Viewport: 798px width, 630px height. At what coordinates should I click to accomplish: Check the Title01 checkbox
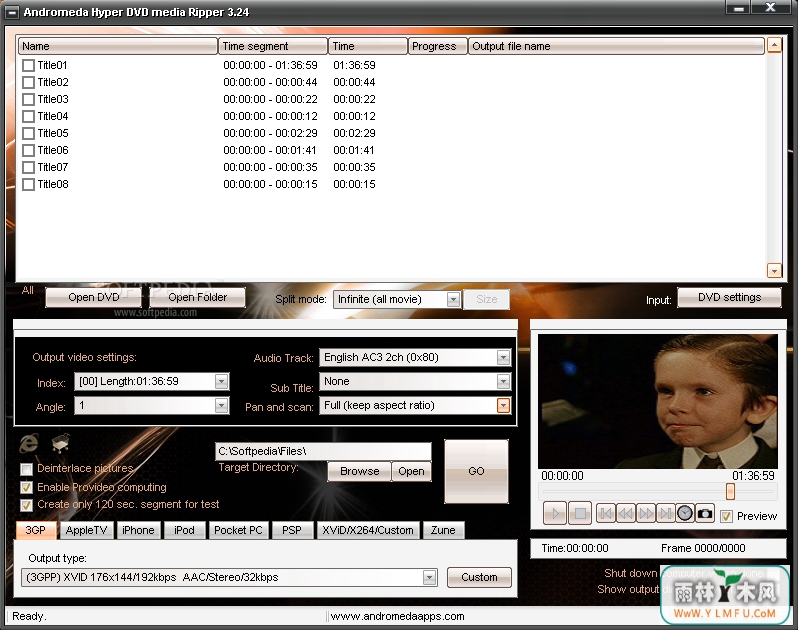pos(28,65)
